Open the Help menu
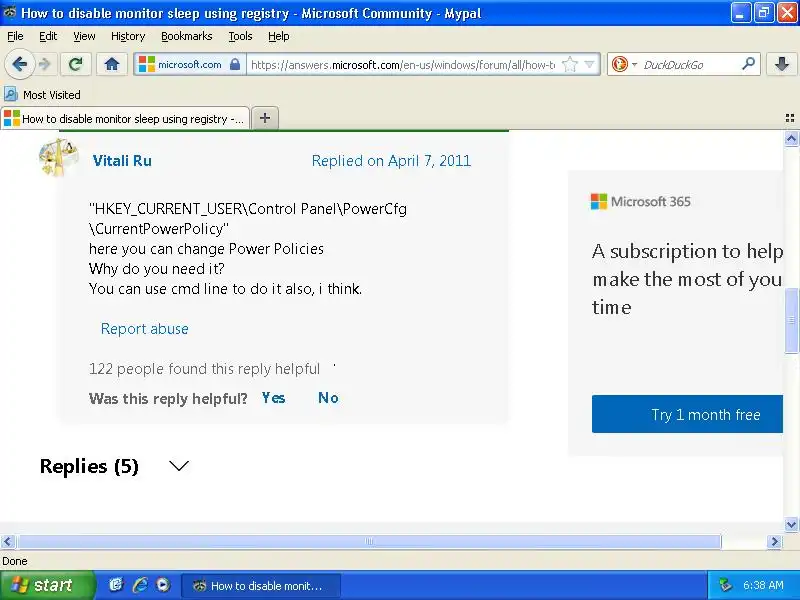This screenshot has width=800, height=600. tap(279, 36)
